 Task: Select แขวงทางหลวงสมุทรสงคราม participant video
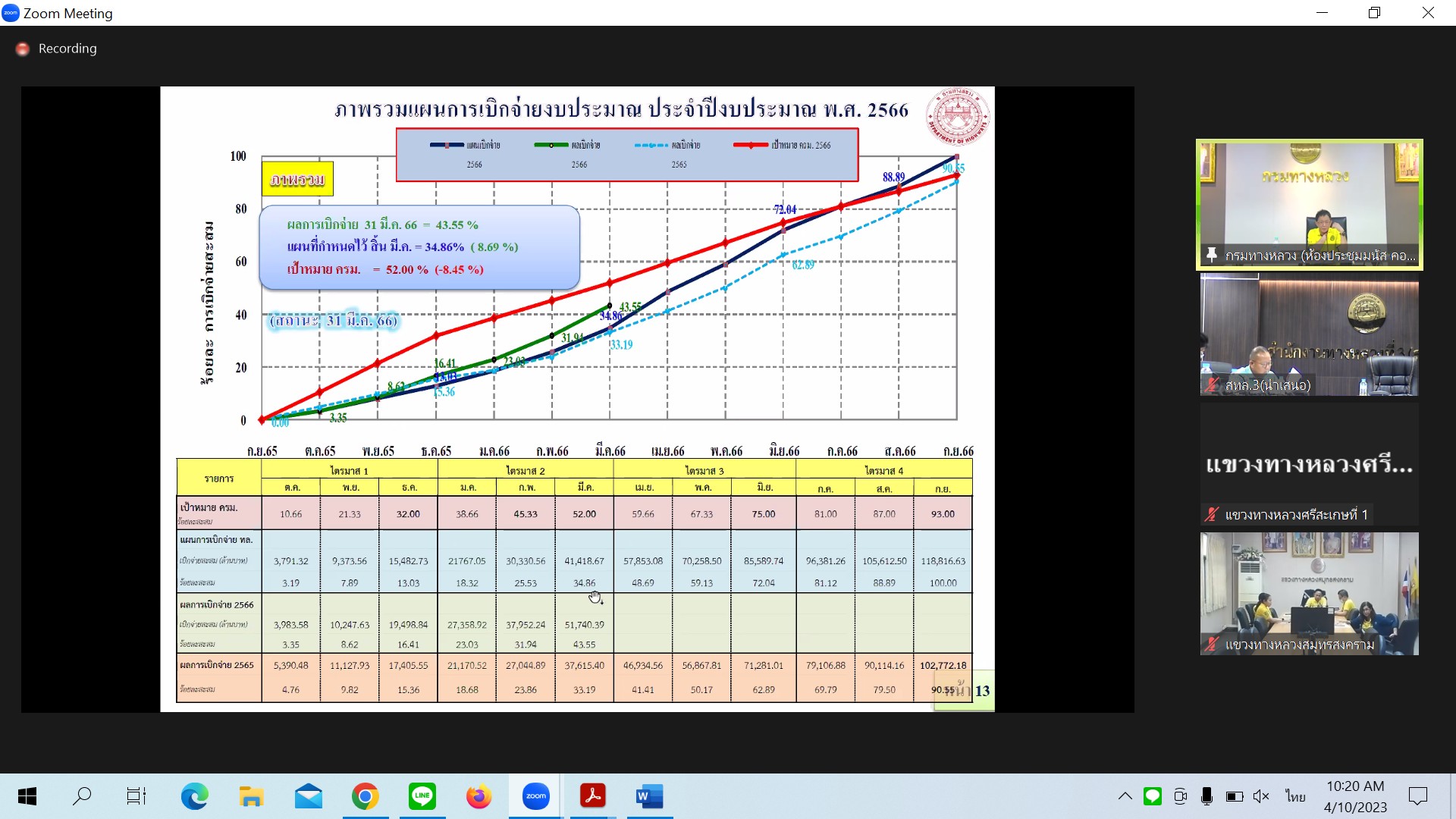tap(1309, 593)
